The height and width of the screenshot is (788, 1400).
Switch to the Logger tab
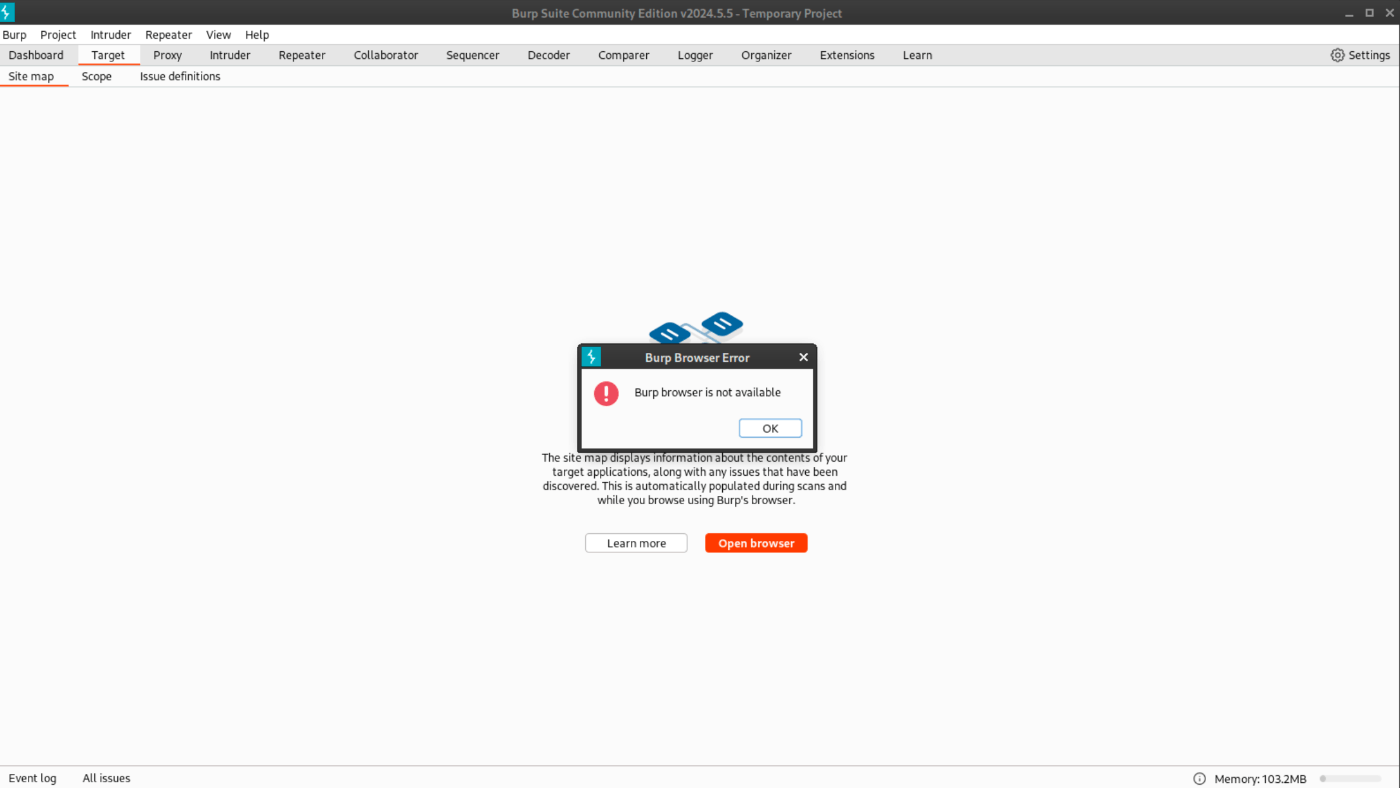(695, 55)
